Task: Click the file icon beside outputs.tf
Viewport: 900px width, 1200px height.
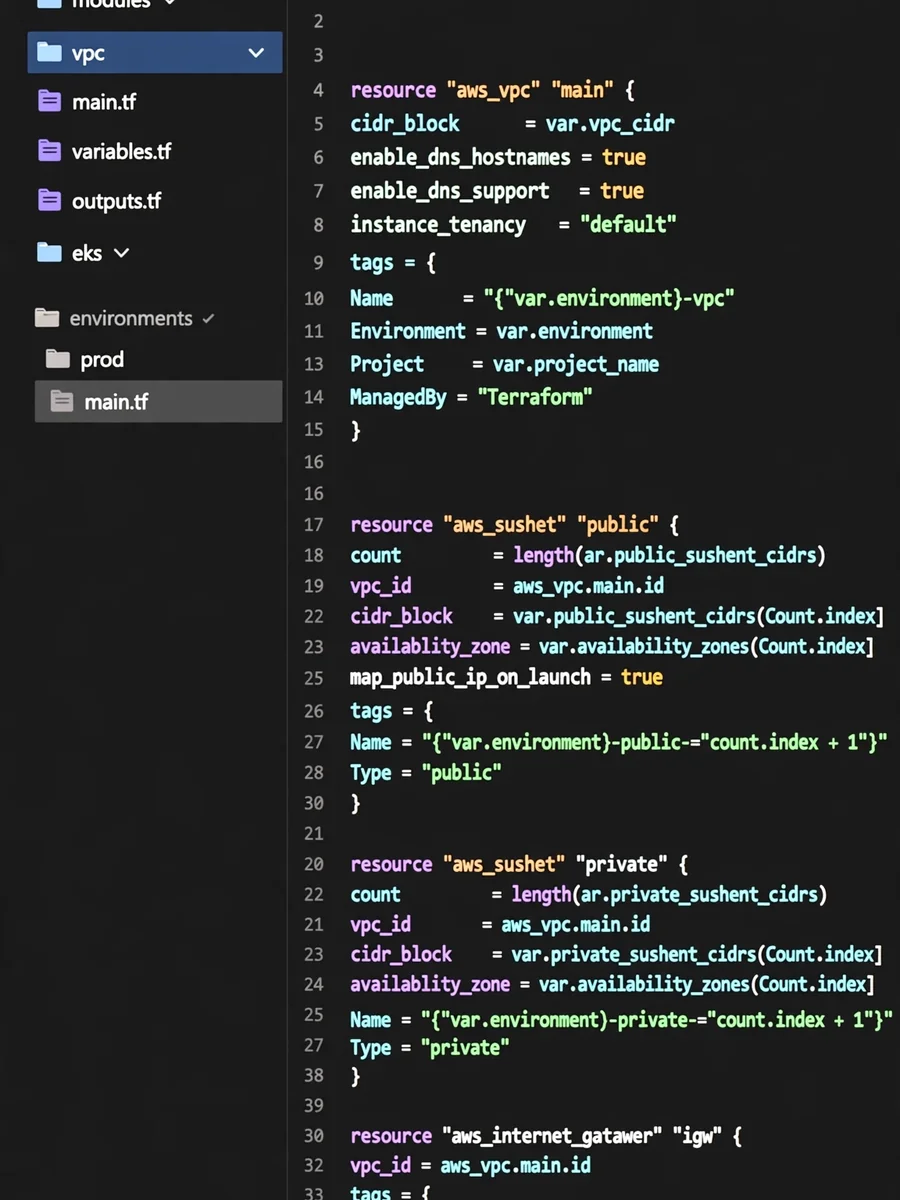Action: point(50,200)
